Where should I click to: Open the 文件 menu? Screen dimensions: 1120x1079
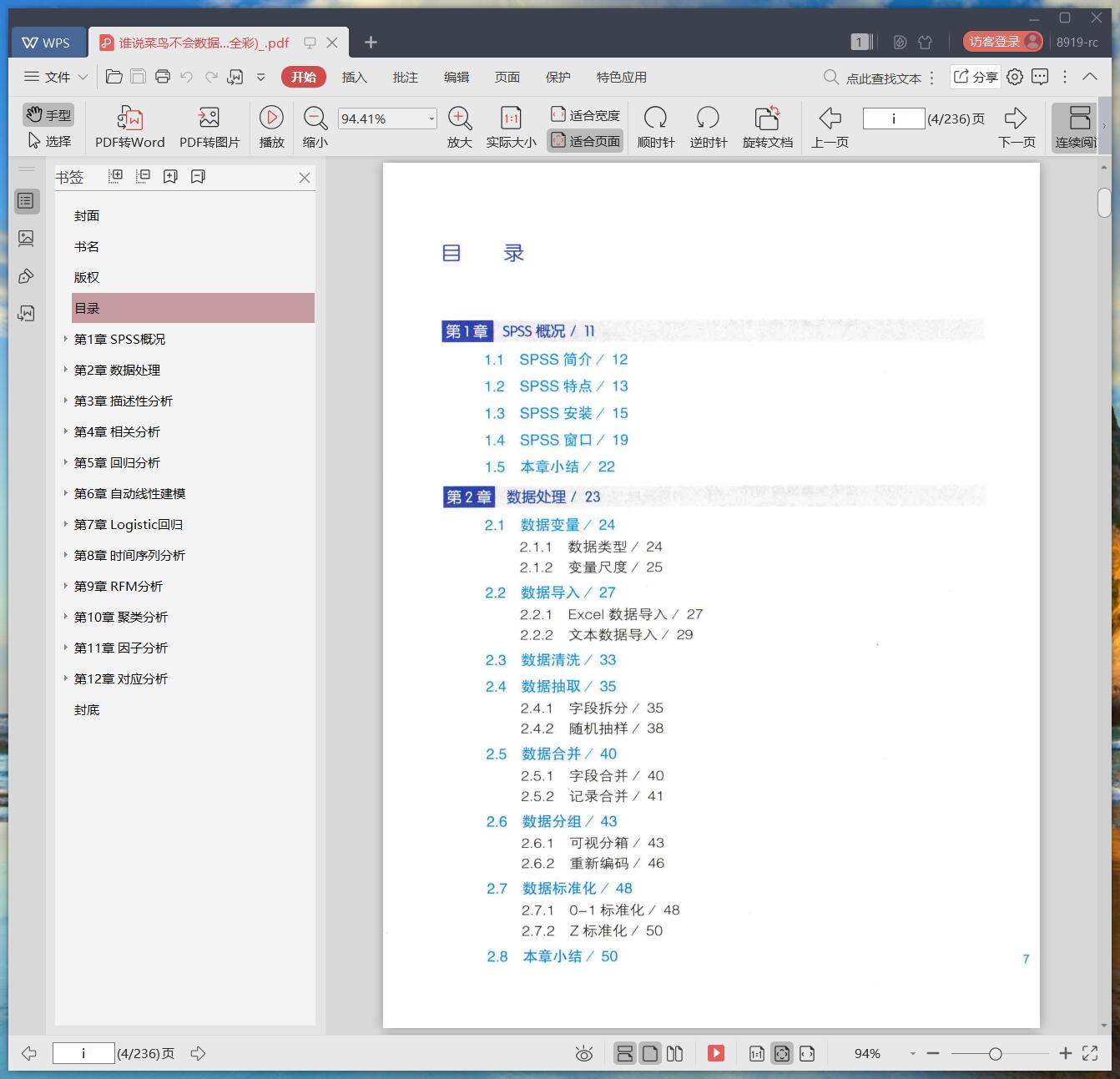(x=55, y=77)
